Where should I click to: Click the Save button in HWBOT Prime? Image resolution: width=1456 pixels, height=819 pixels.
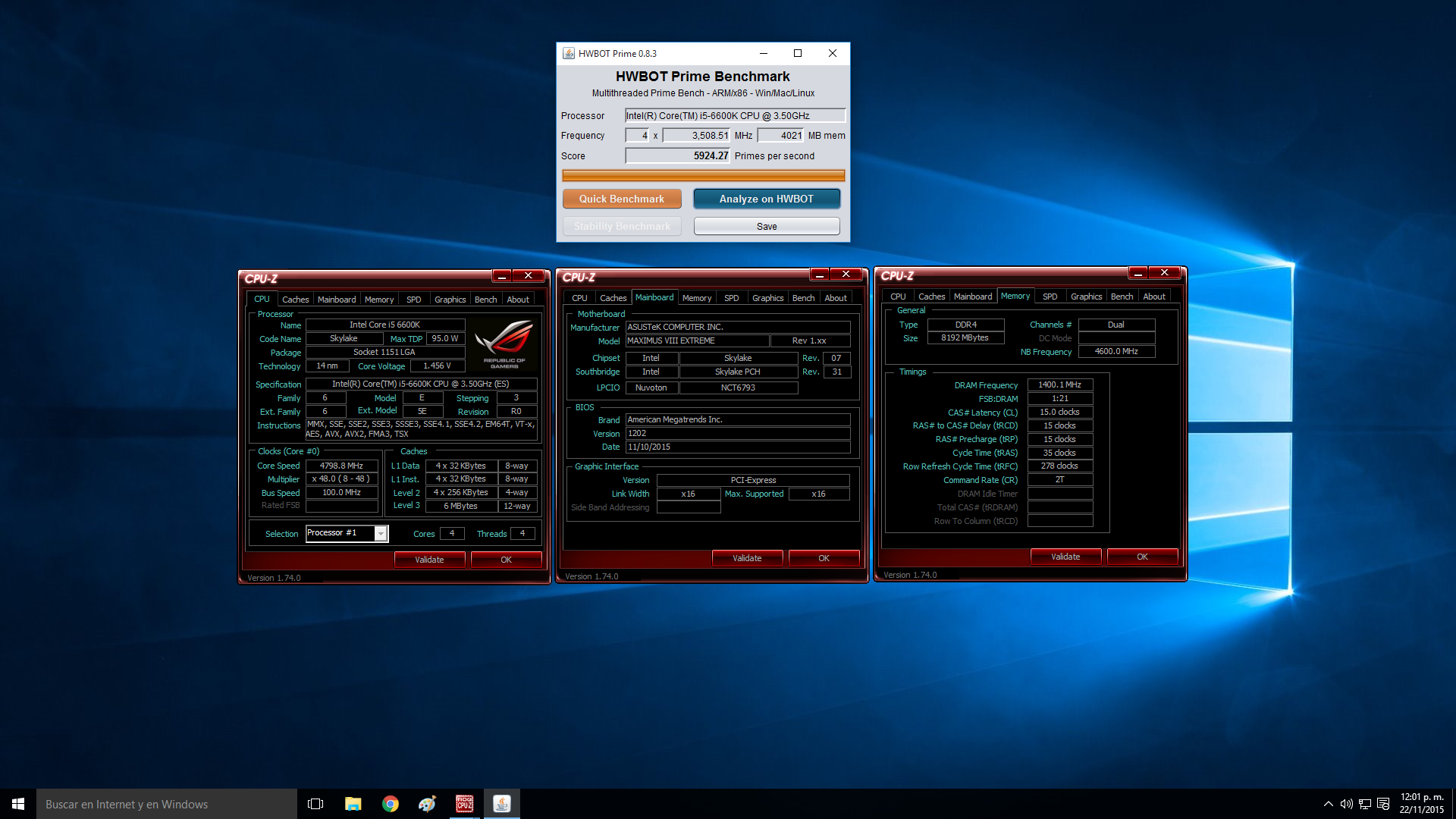point(767,226)
